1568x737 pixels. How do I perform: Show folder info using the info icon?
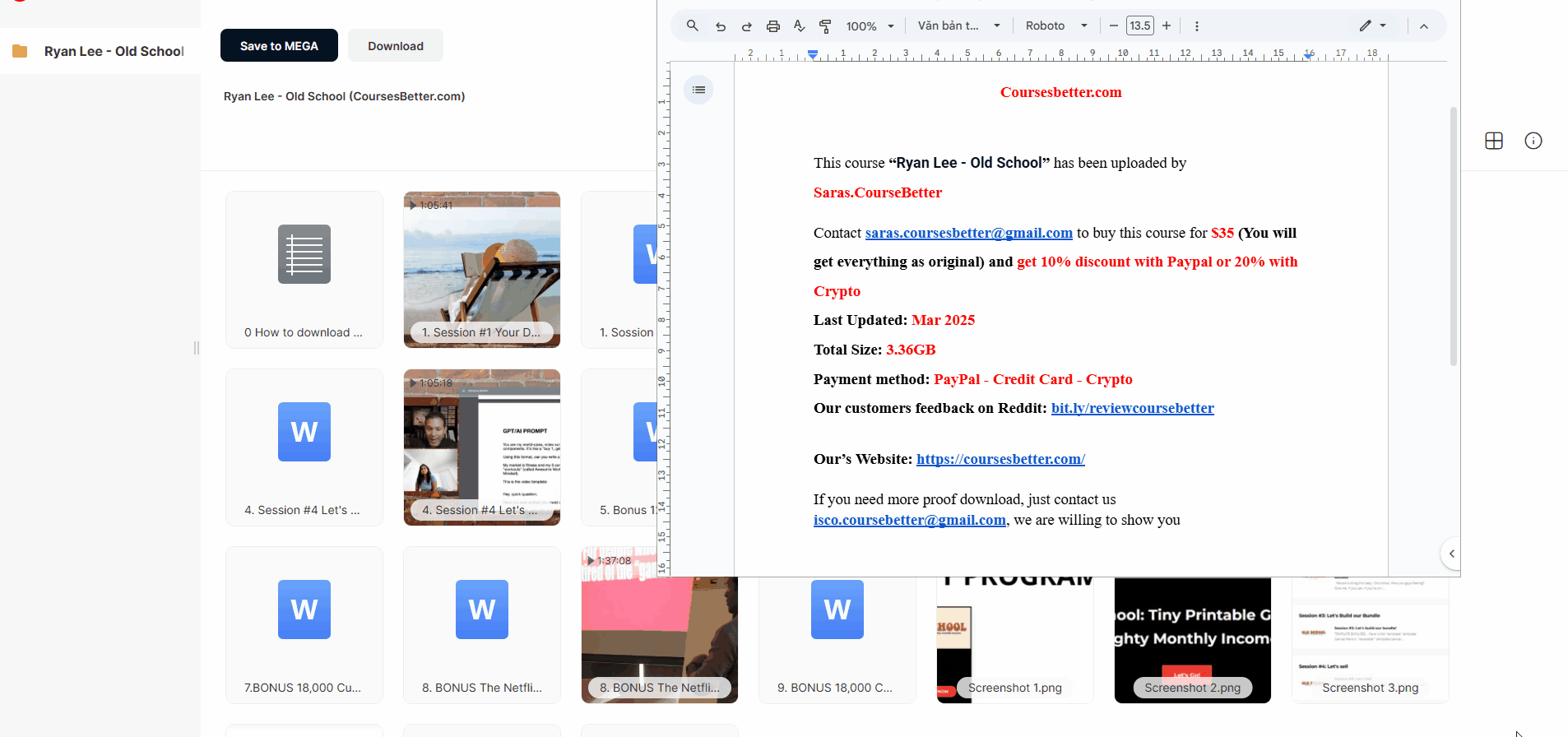click(x=1533, y=141)
